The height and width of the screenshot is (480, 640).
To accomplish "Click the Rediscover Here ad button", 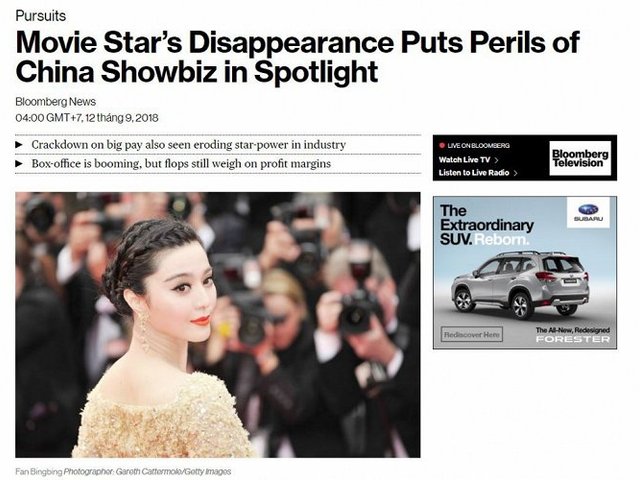I will tap(472, 334).
